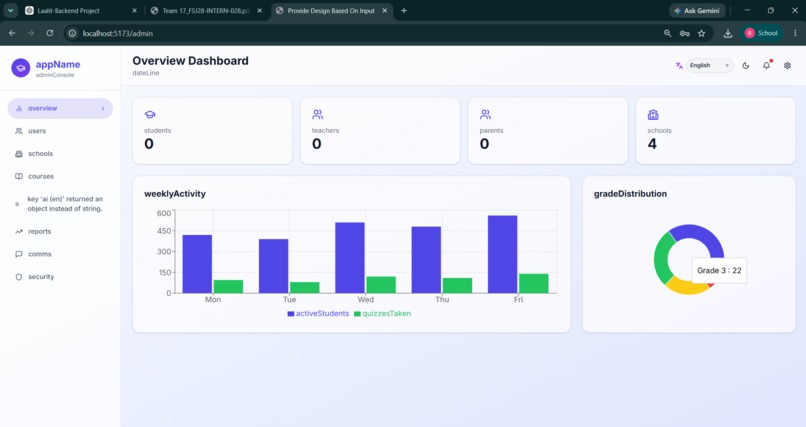This screenshot has width=806, height=427.
Task: Open the comms sidebar item
Action: coord(60,254)
